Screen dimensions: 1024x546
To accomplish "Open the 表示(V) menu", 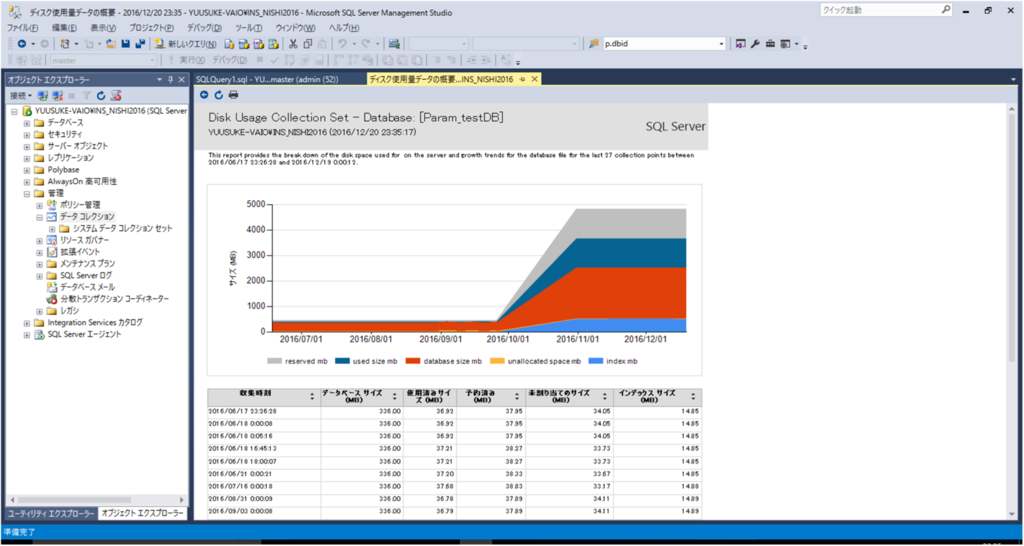I will 103,28.
